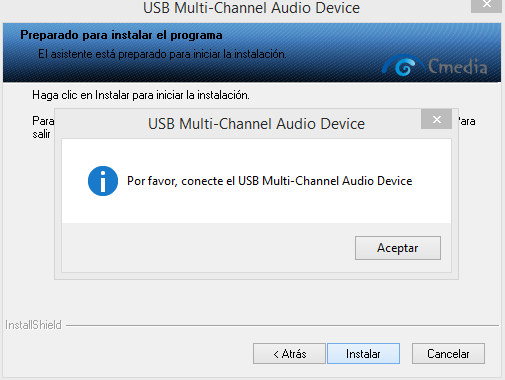Screen dimensions: 505x380
Task: Go back with the Atrás button
Action: coord(289,354)
